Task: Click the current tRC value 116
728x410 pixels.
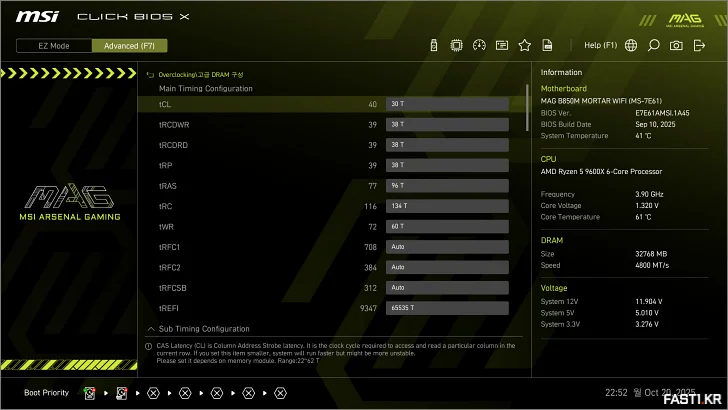Action: [x=370, y=207]
